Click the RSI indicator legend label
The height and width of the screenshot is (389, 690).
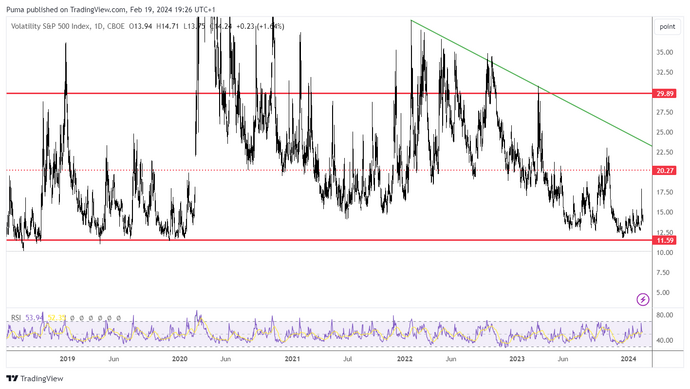16,318
